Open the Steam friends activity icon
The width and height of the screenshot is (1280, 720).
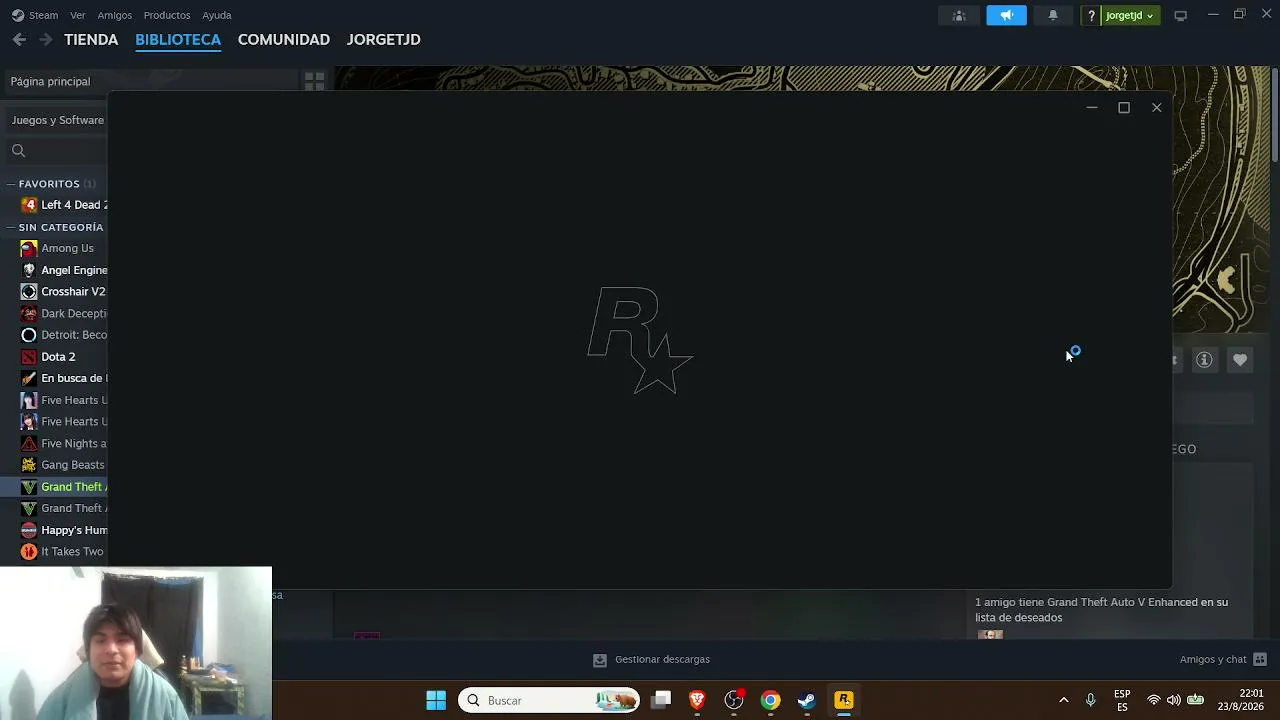959,15
